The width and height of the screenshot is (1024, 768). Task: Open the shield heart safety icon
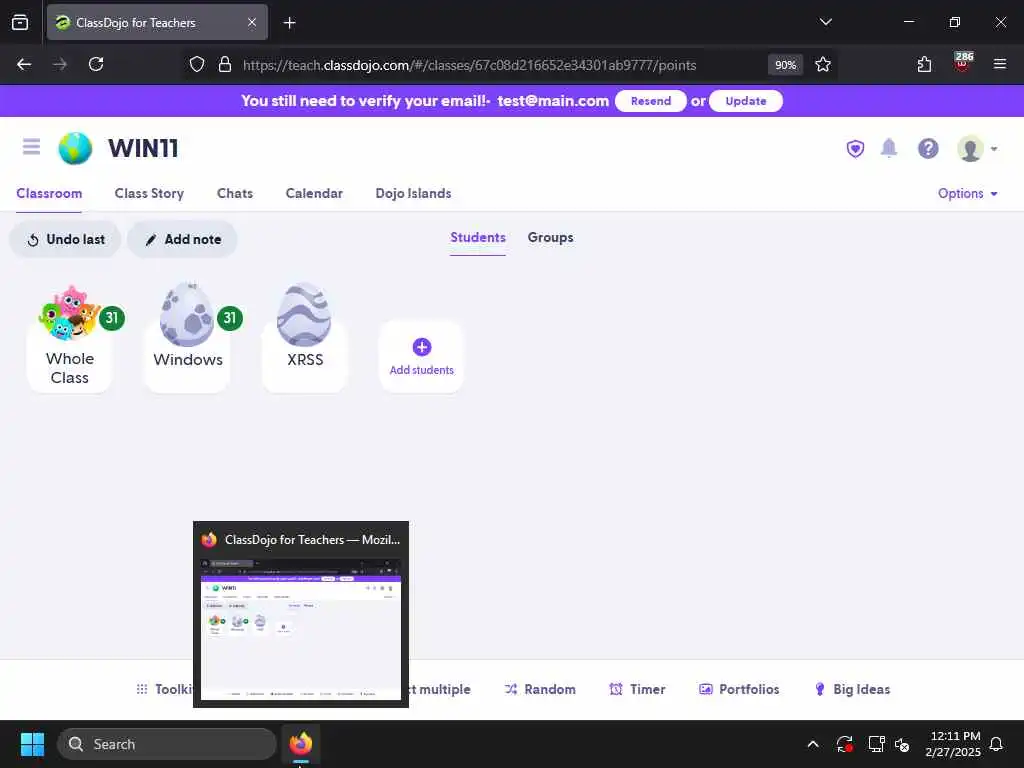coord(855,149)
